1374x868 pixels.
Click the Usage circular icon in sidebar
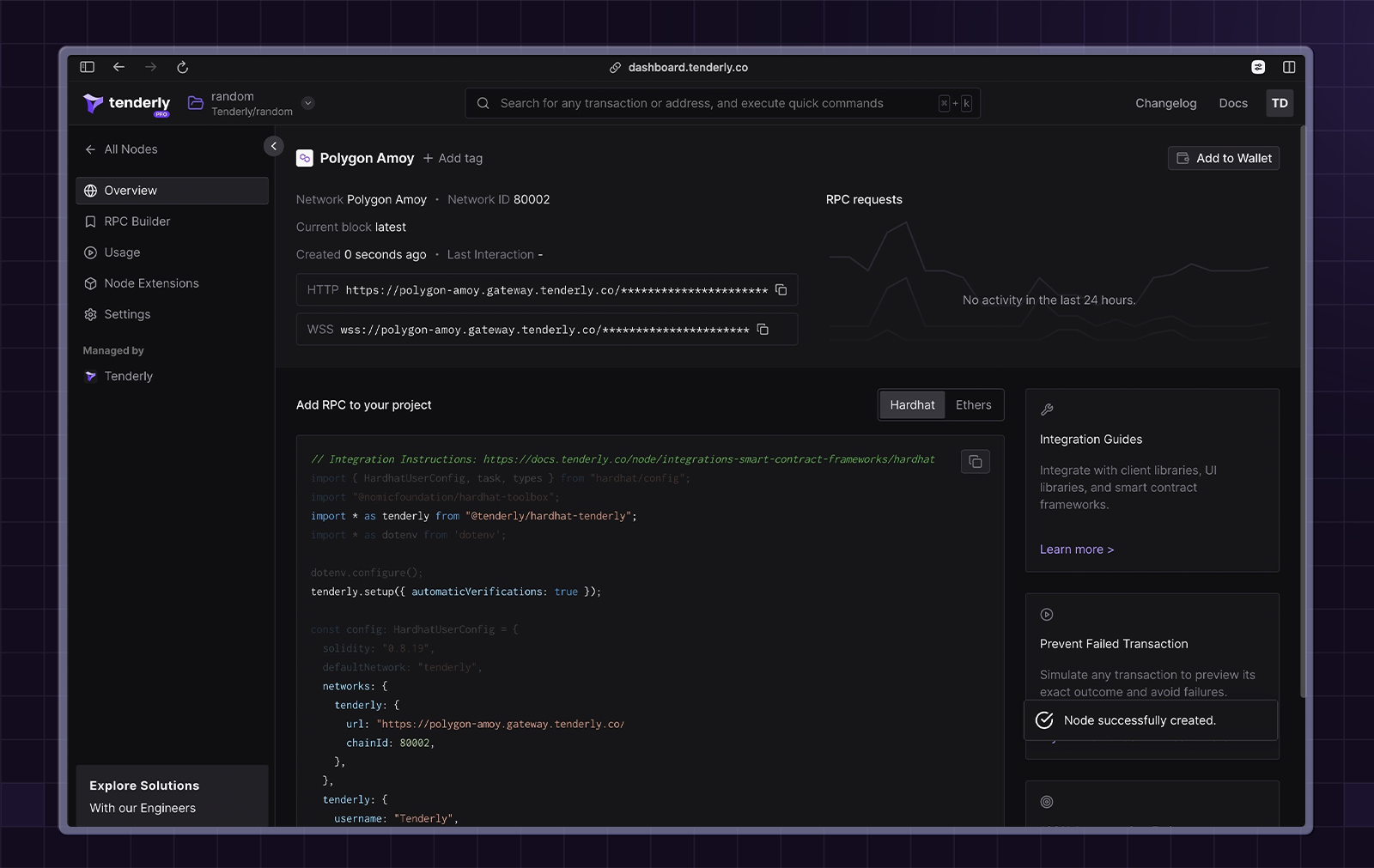pos(90,252)
